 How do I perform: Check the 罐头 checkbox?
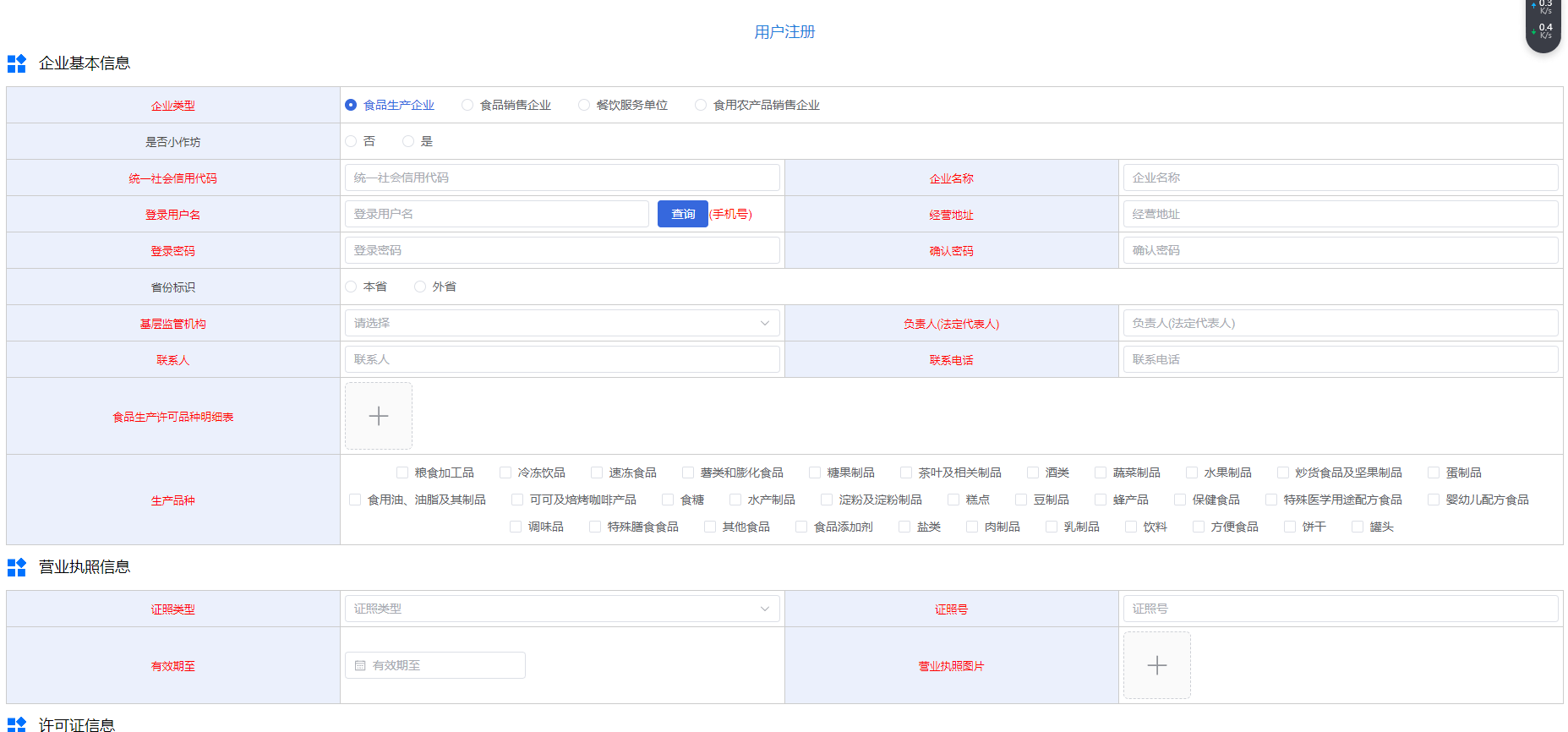pos(1358,527)
